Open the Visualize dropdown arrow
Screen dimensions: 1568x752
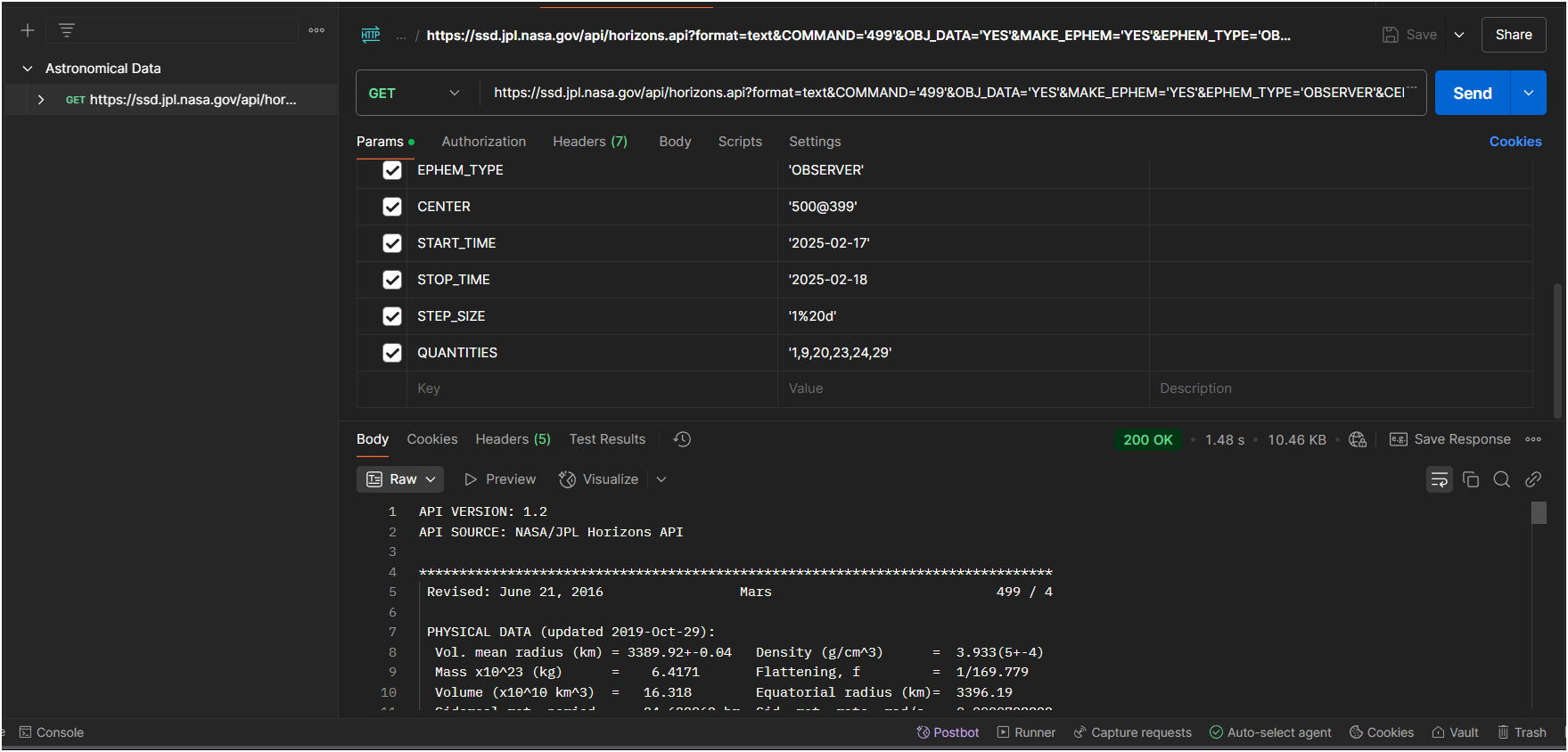[x=661, y=479]
